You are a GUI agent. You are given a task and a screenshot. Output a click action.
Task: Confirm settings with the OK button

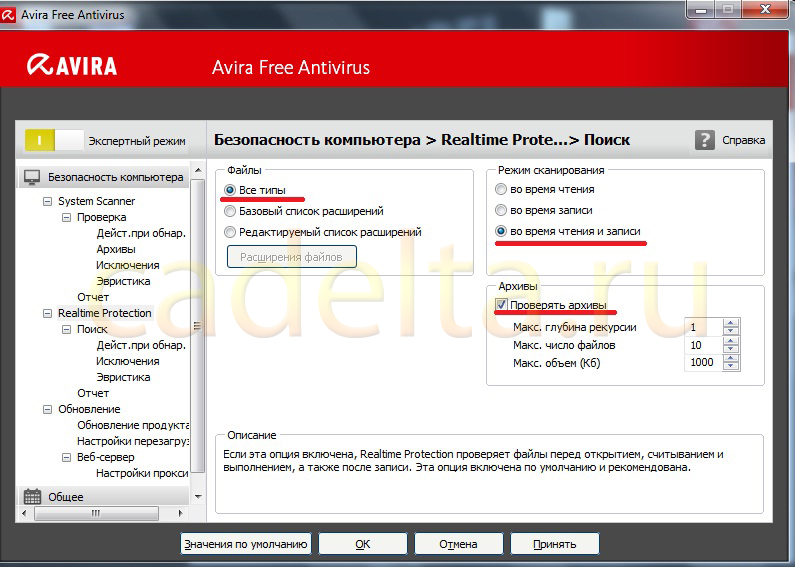tap(363, 544)
